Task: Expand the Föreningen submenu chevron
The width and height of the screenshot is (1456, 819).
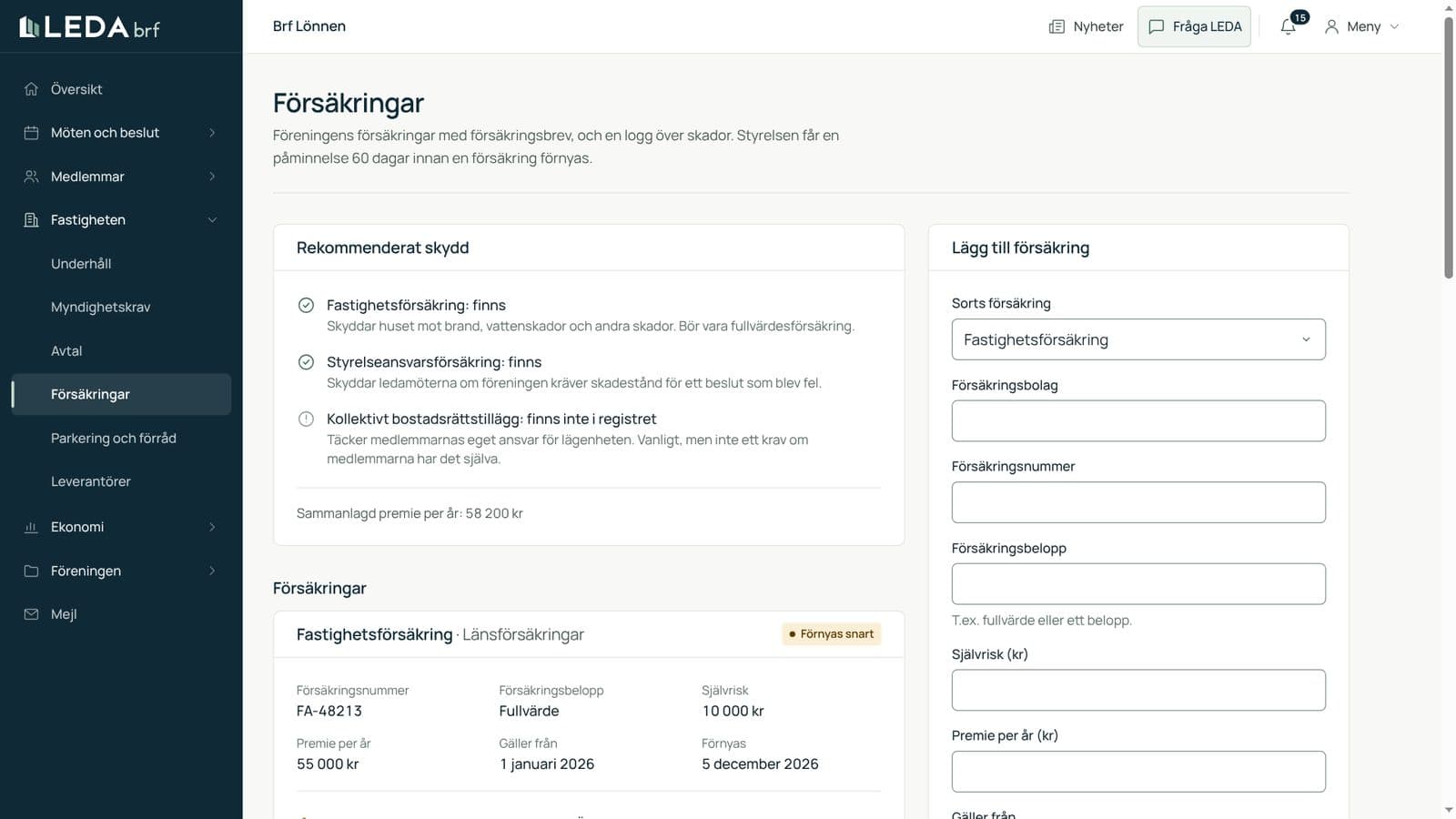Action: 212,571
